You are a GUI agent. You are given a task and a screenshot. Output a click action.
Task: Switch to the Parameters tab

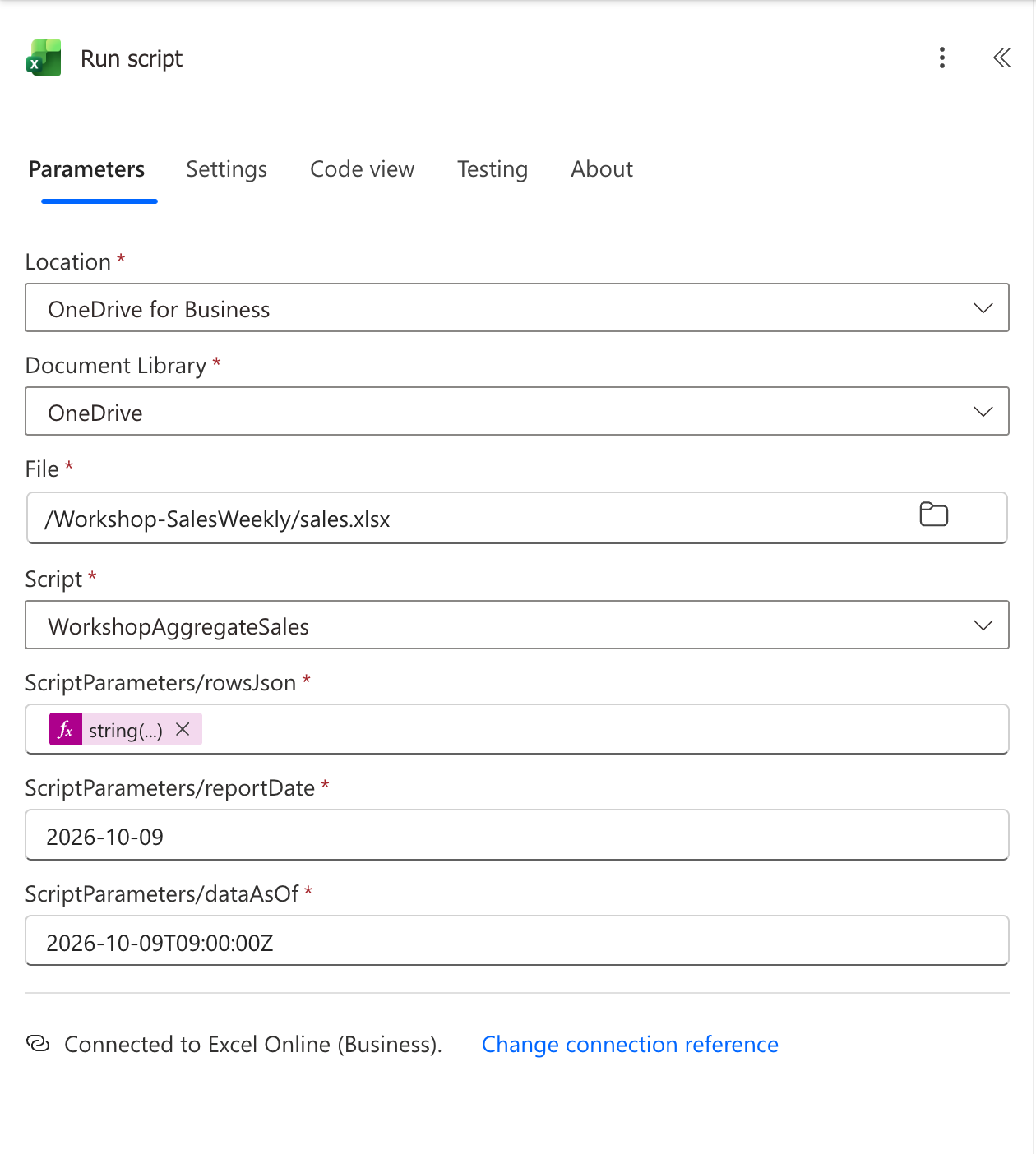coord(86,169)
